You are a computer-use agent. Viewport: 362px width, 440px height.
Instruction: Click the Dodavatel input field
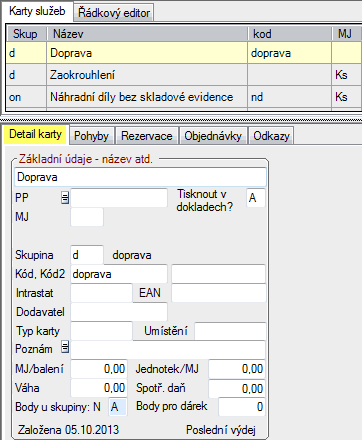(x=119, y=312)
